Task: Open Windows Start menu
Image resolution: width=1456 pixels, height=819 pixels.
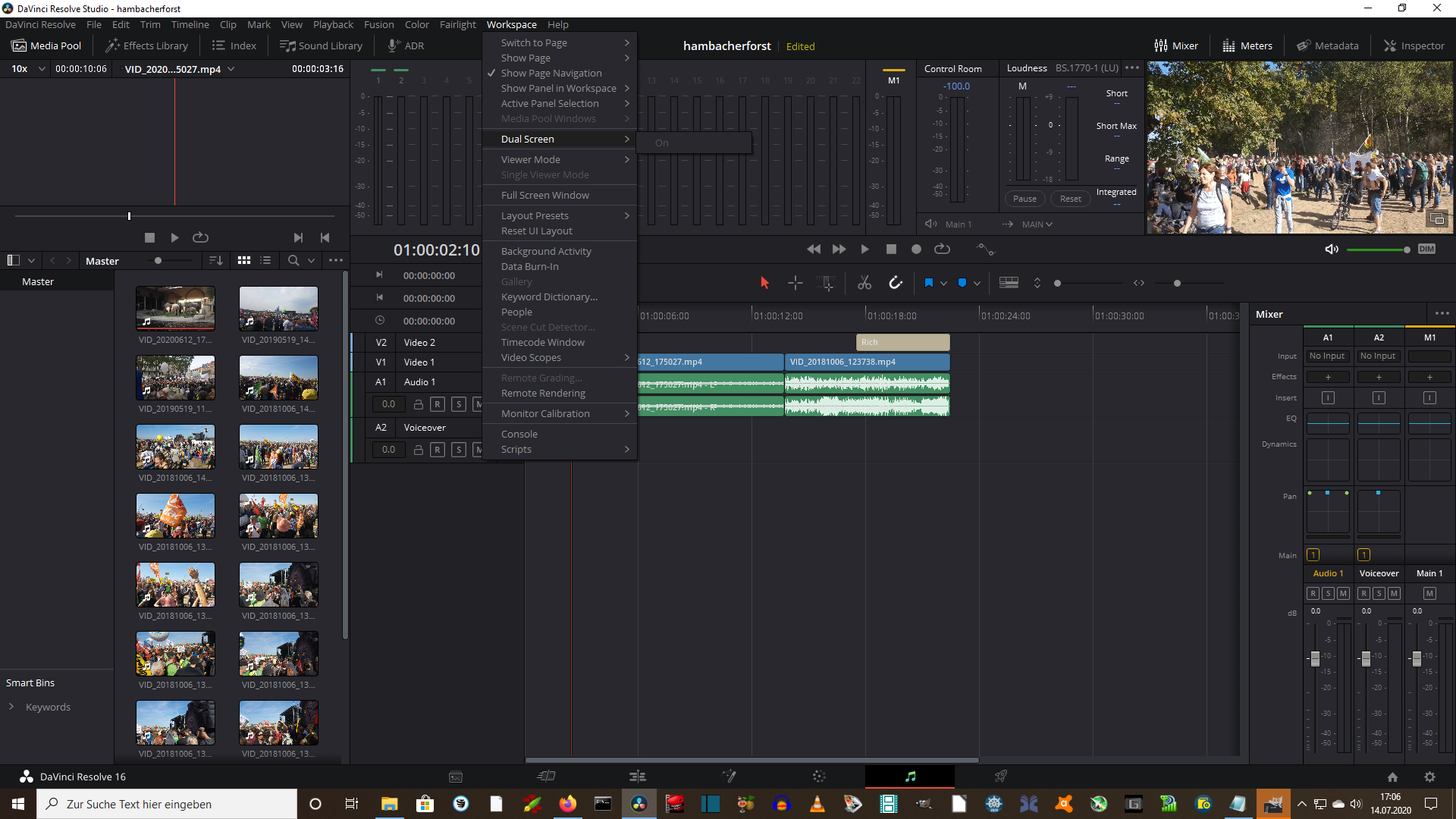Action: [18, 804]
